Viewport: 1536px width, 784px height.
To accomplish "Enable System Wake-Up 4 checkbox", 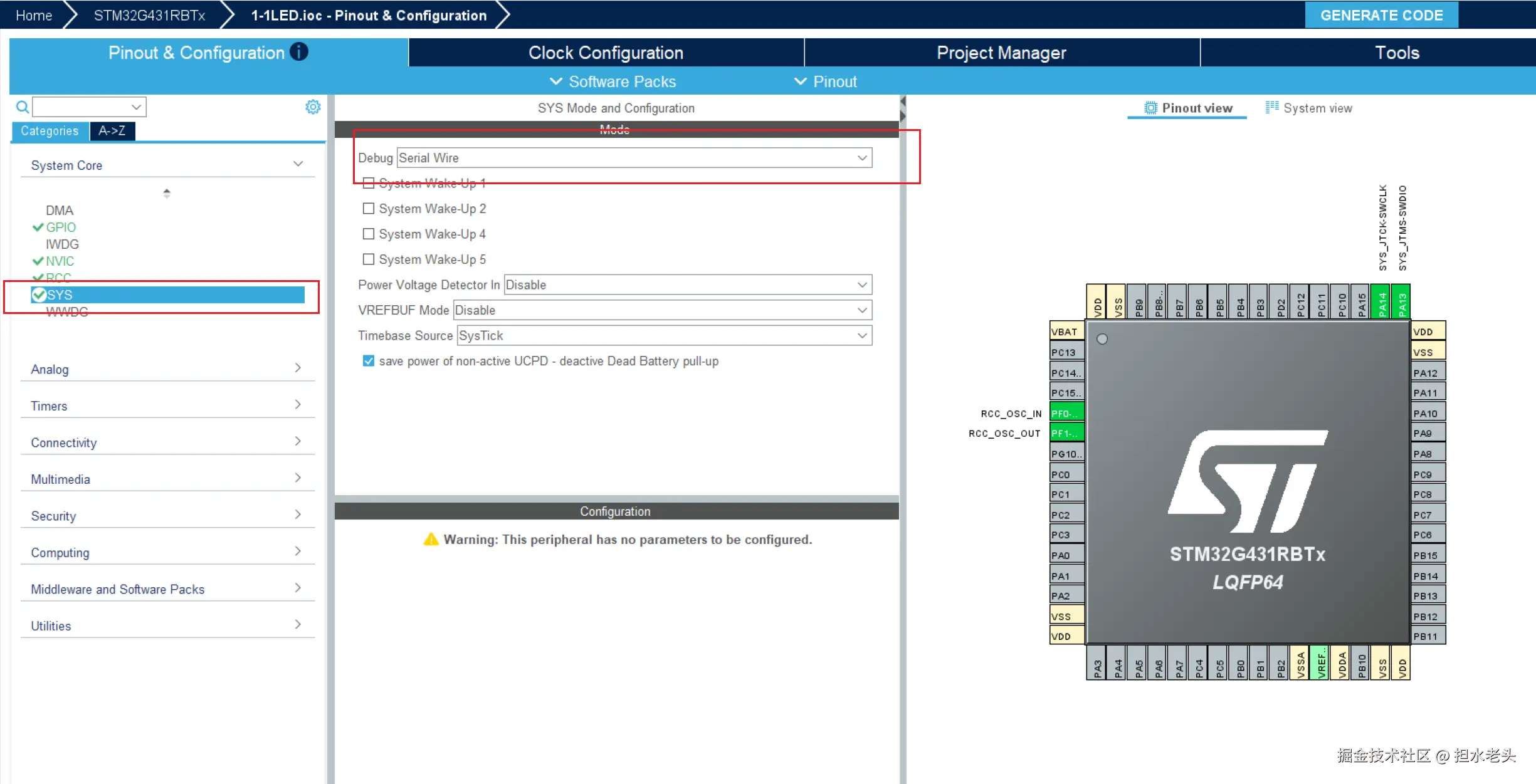I will tap(369, 234).
